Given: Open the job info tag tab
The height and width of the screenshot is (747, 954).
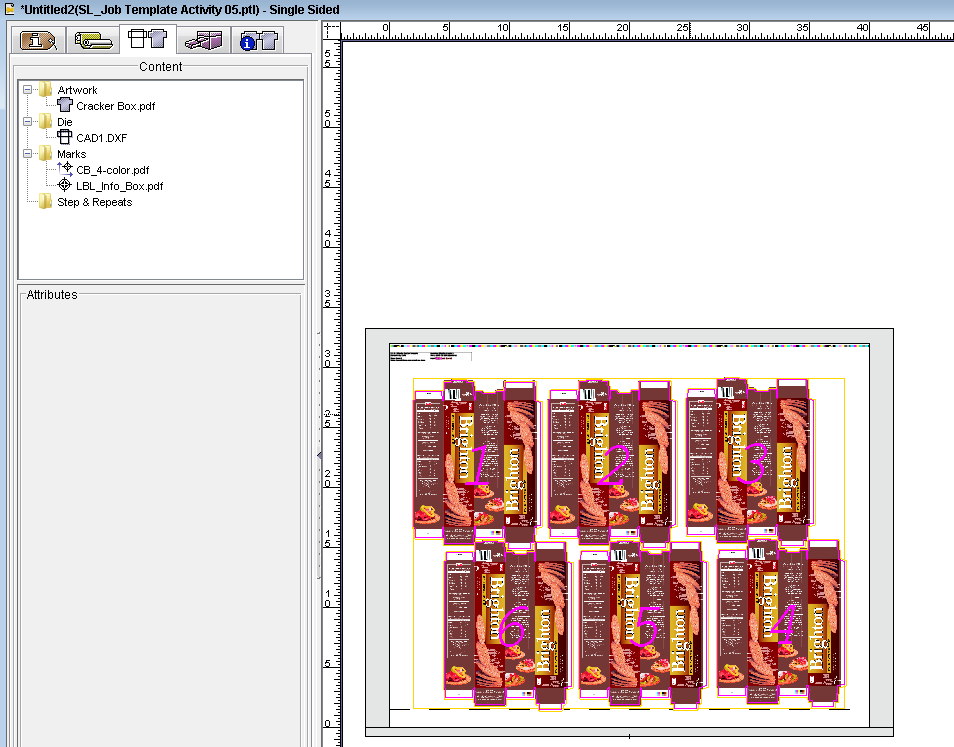Looking at the screenshot, I should click(38, 40).
